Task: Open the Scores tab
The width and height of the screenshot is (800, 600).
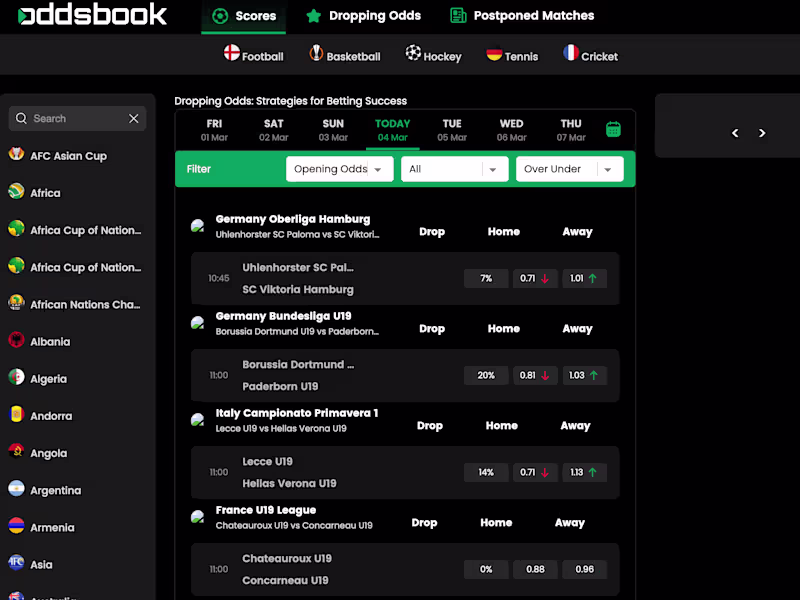Action: pos(243,16)
